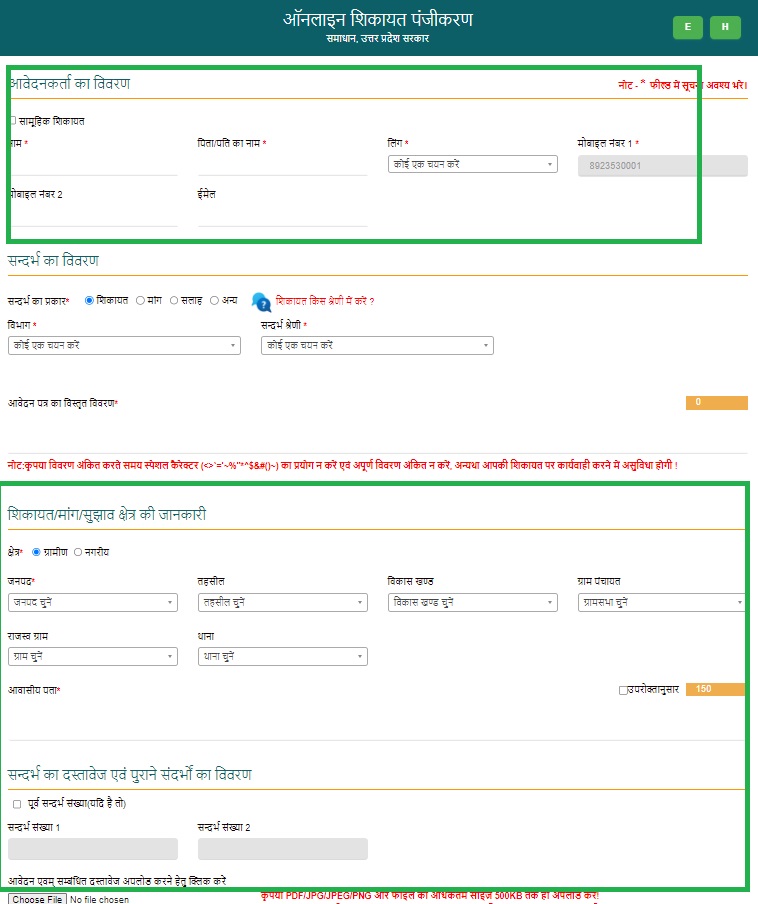Open the विभाग dropdown

[x=124, y=345]
